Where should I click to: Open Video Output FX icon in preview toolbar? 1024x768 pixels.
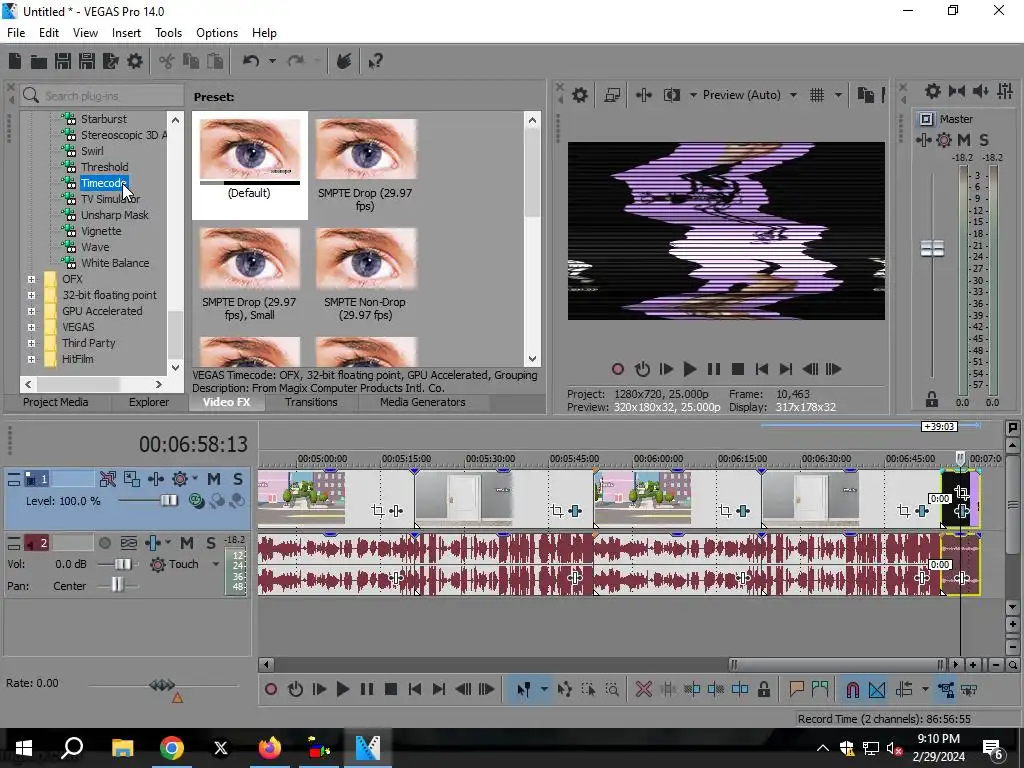643,95
